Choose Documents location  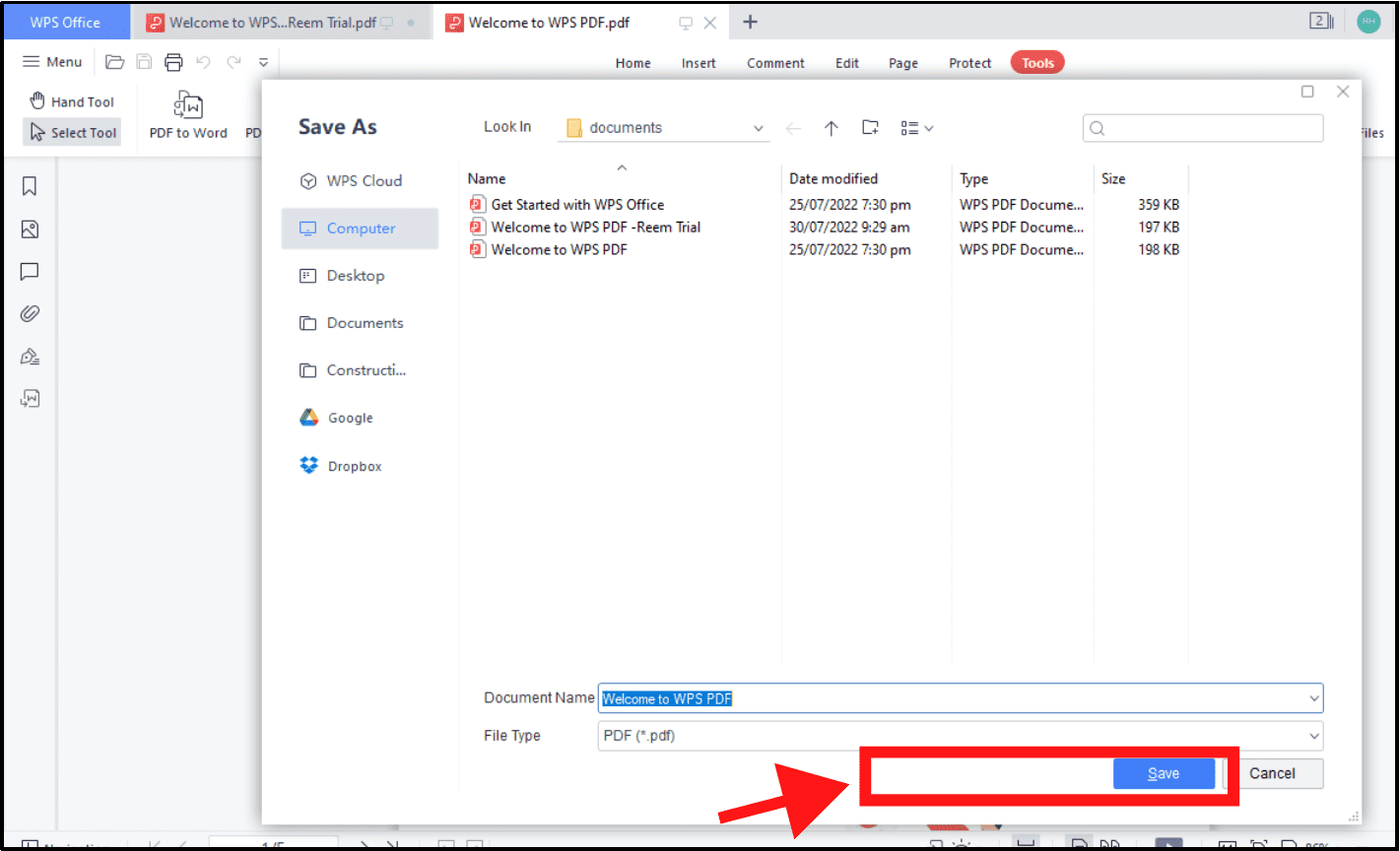point(360,323)
